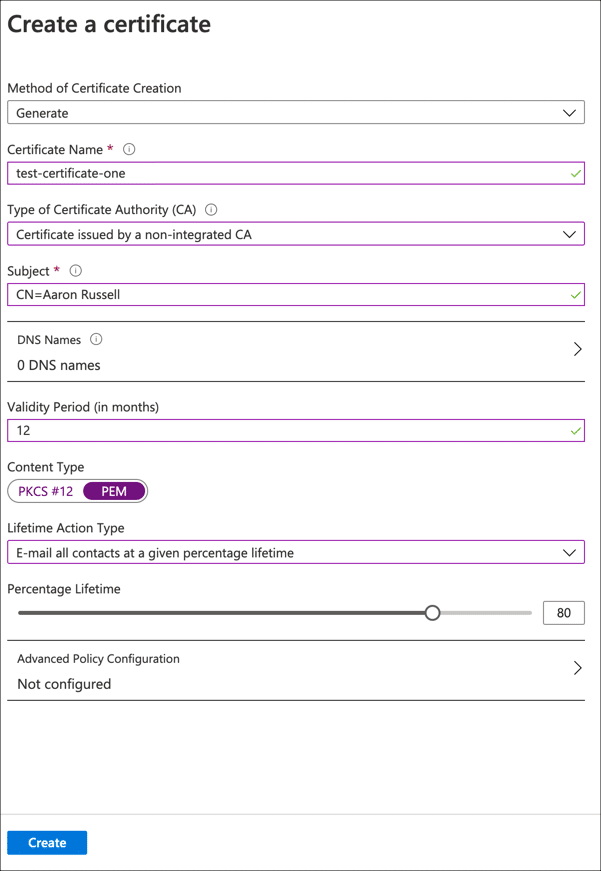The width and height of the screenshot is (601, 871).
Task: Click green checkmark in Subject field
Action: pos(576,296)
